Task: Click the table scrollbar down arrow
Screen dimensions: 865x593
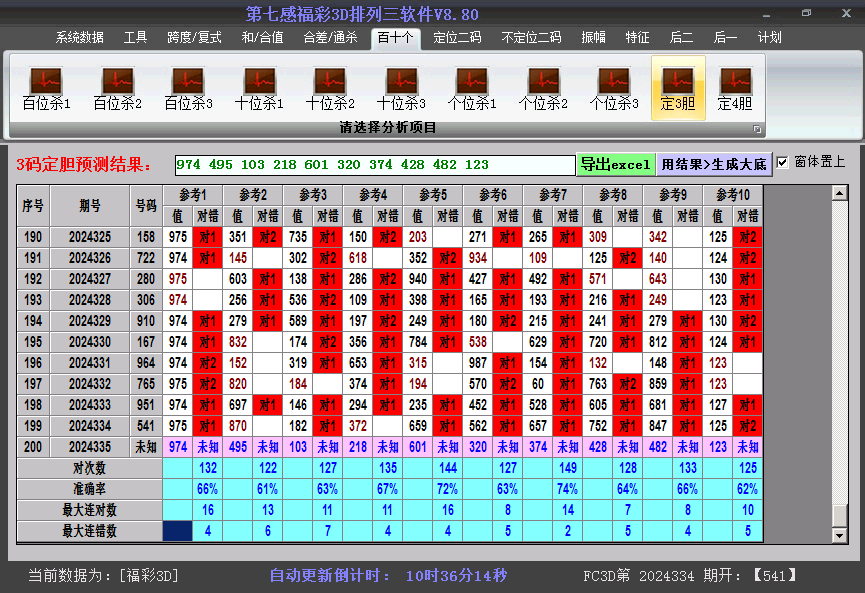Action: tap(840, 535)
